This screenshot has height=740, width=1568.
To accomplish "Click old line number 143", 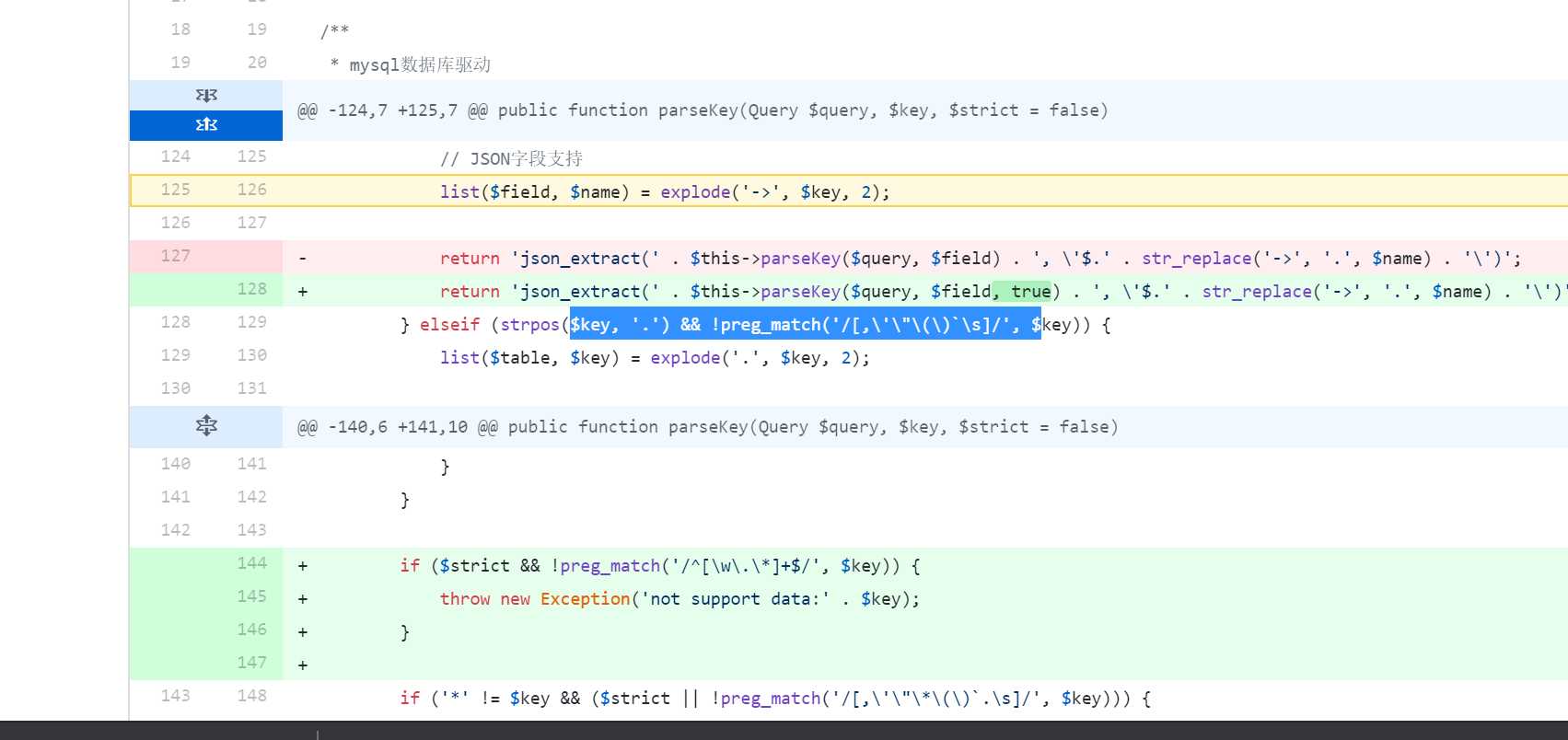I will [x=175, y=696].
